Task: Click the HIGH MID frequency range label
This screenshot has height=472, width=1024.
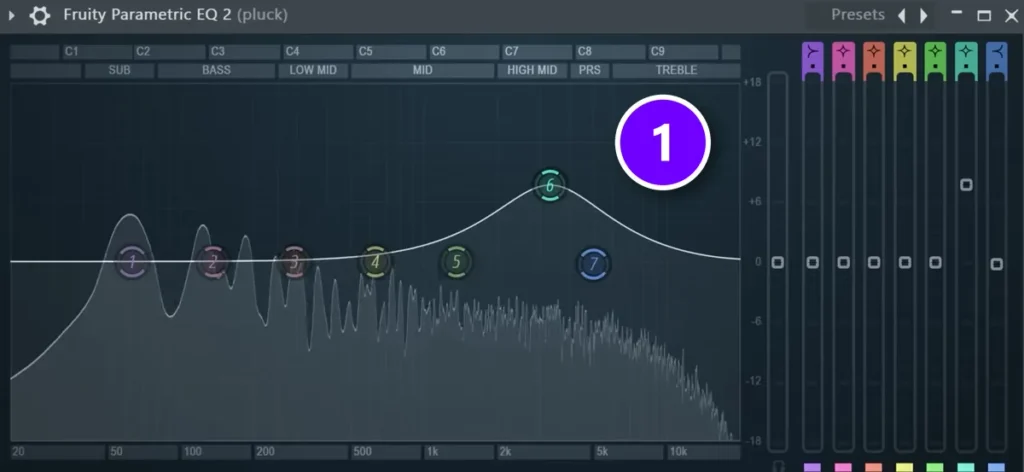Action: click(532, 71)
